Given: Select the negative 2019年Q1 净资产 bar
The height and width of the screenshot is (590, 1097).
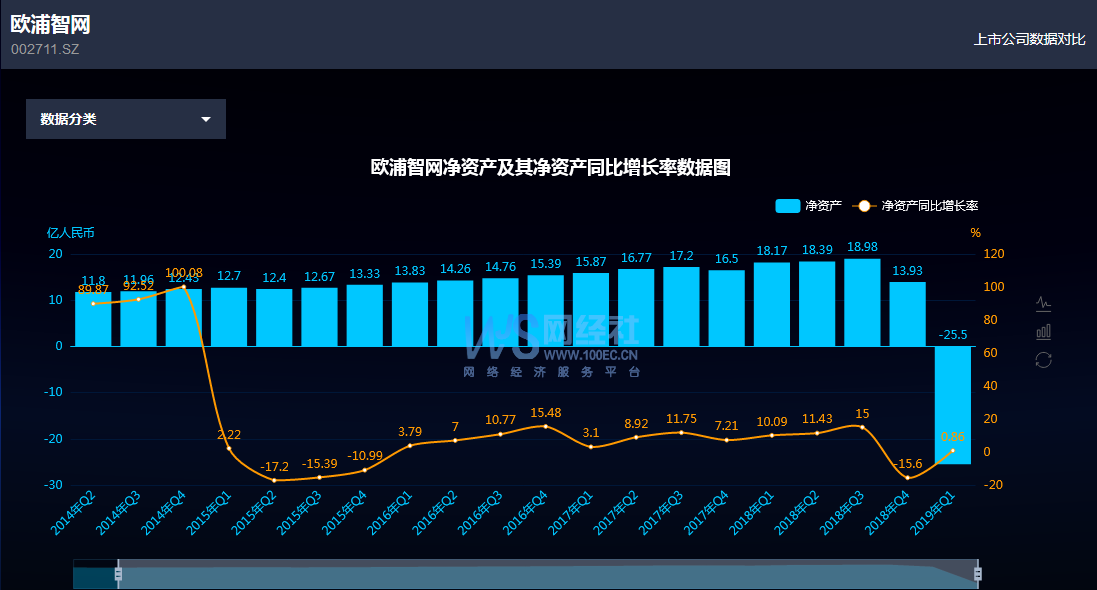Looking at the screenshot, I should point(953,405).
